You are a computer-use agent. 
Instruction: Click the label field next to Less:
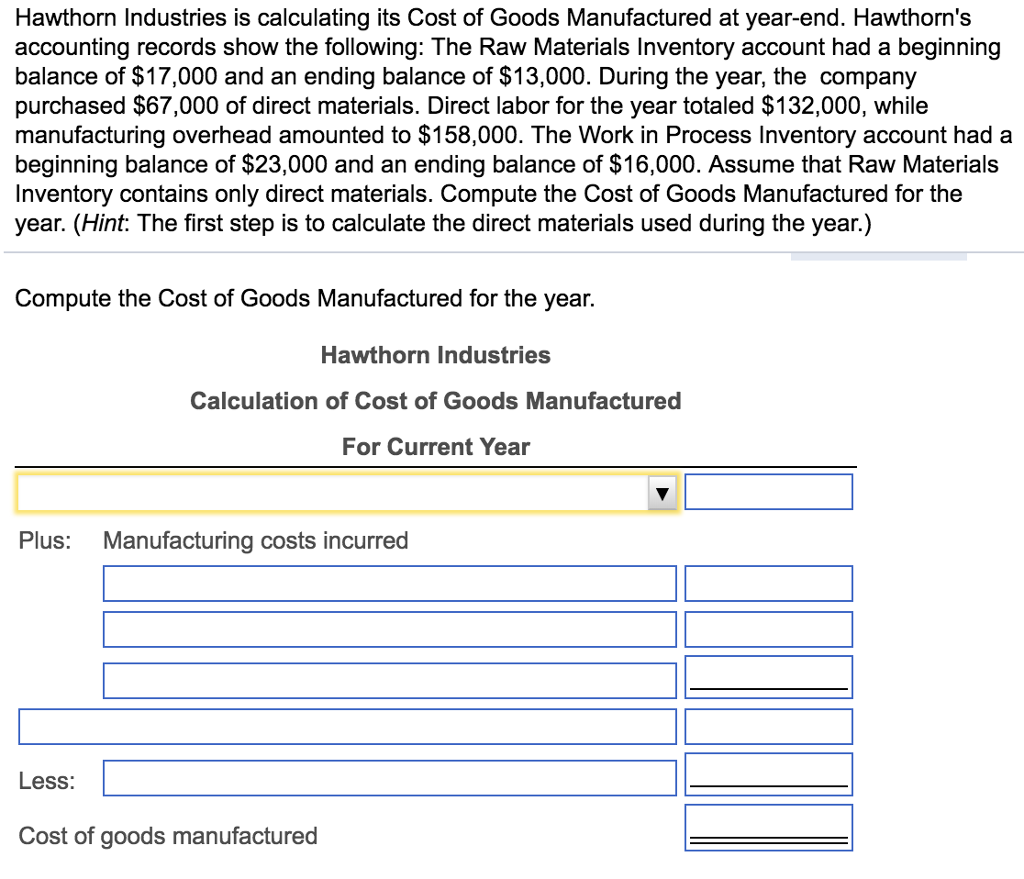[390, 778]
